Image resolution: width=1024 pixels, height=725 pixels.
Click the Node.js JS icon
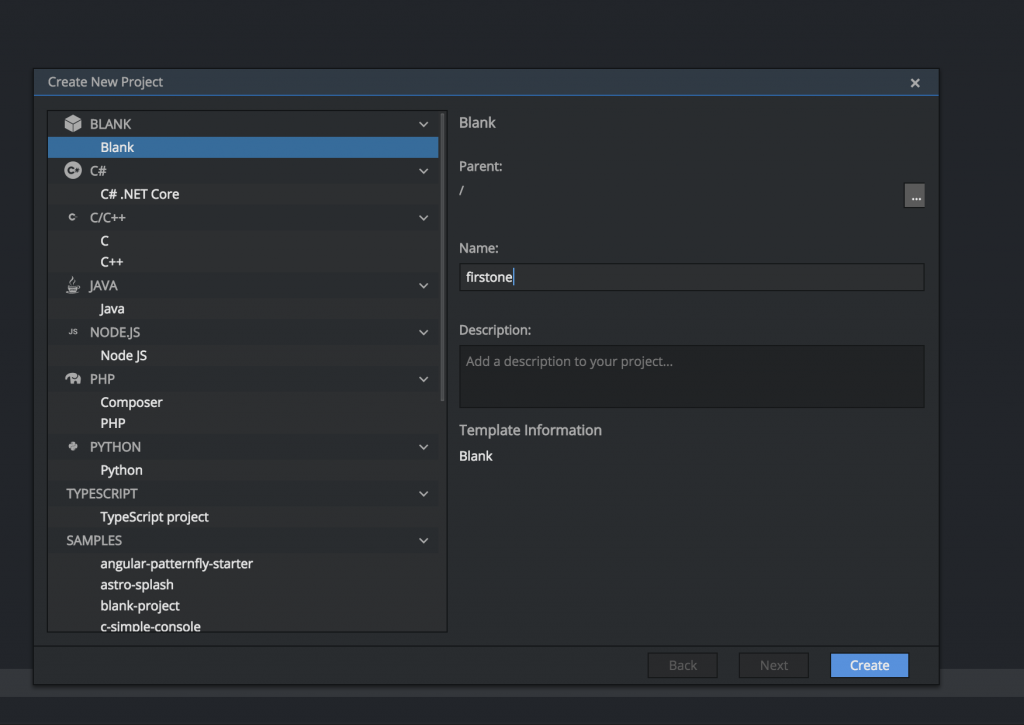[73, 332]
